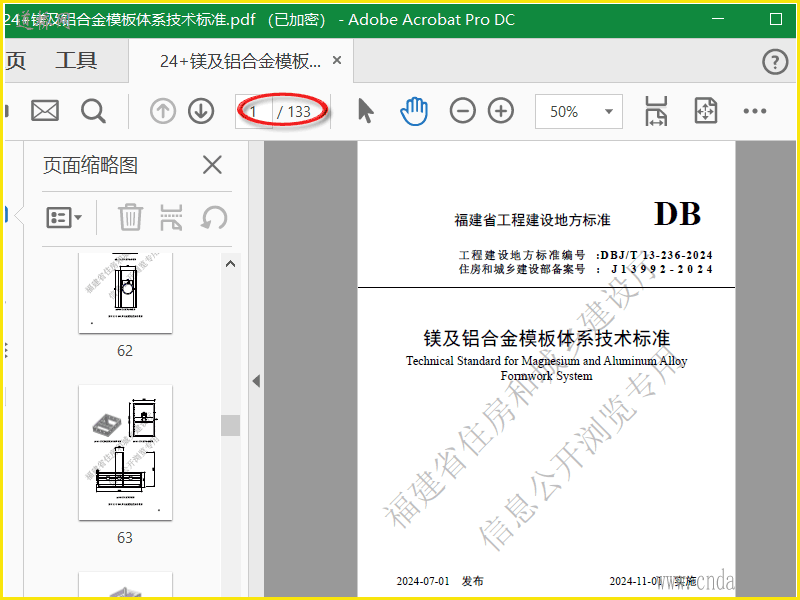Viewport: 800px width, 600px height.
Task: Click the English title Technical Standard text
Action: (x=546, y=368)
